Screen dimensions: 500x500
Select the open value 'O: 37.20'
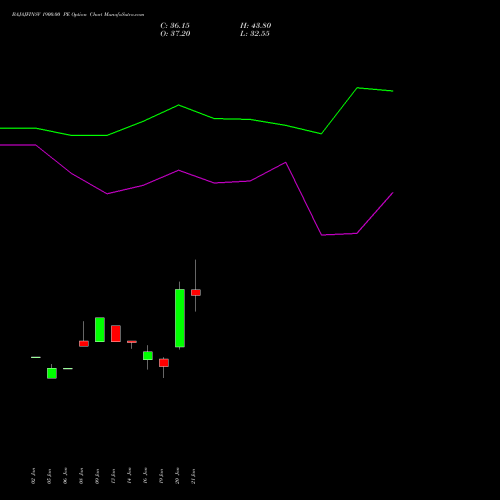click(x=175, y=34)
